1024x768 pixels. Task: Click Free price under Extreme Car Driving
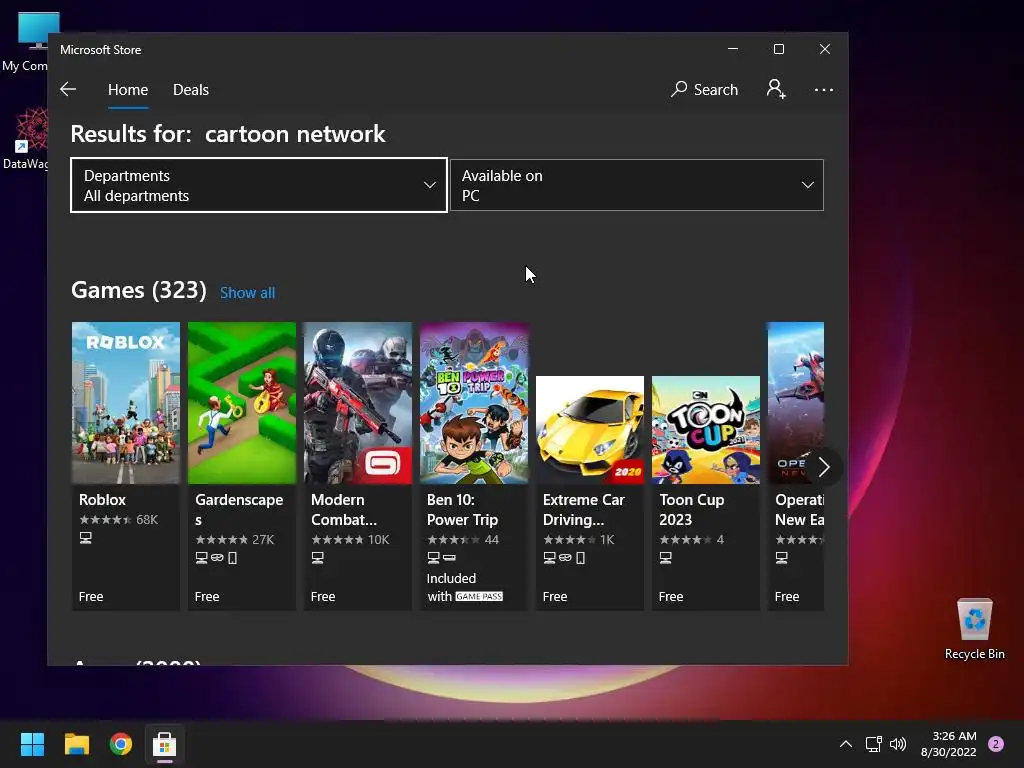click(x=555, y=596)
